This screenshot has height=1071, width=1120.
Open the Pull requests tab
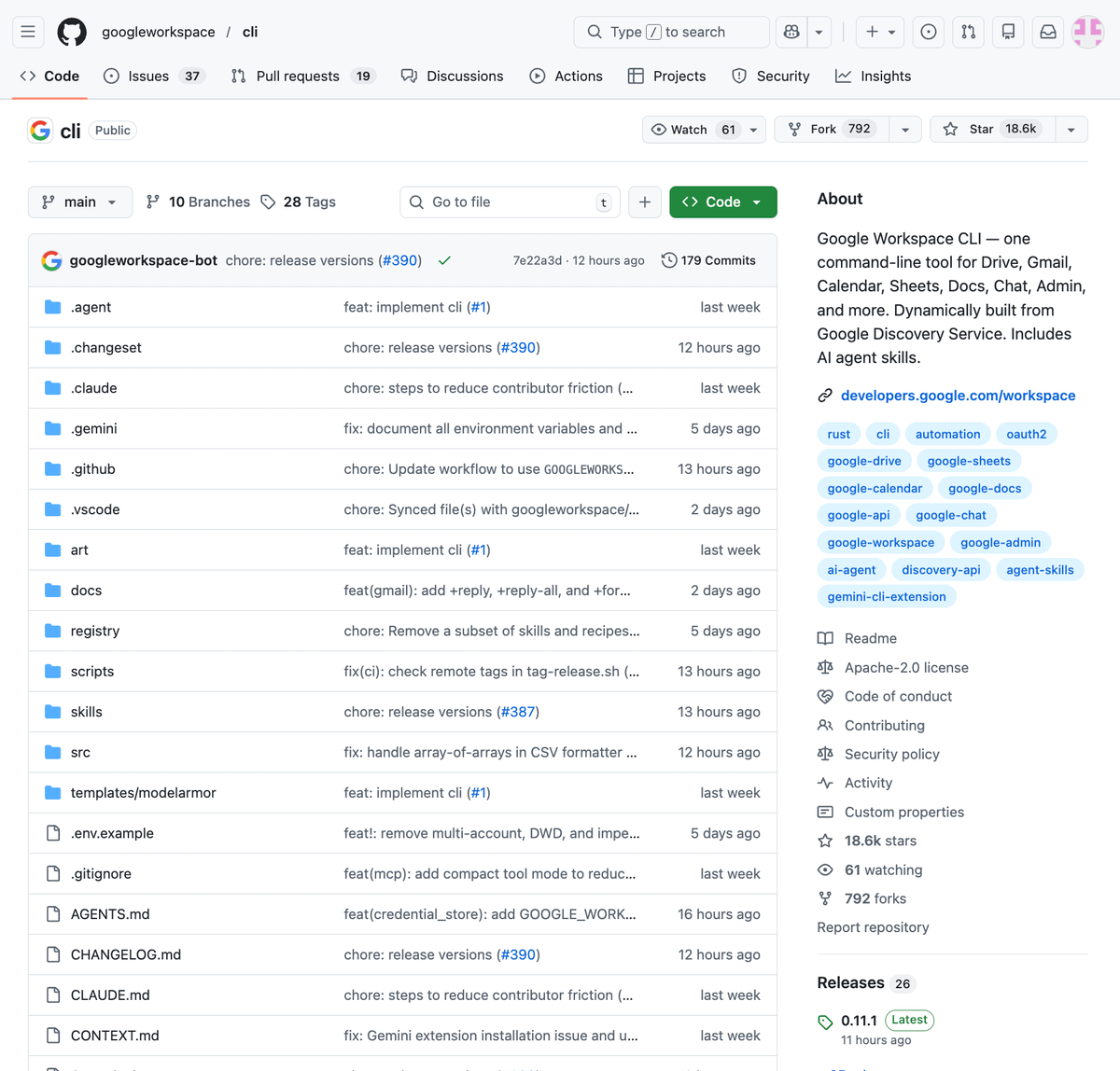point(303,76)
